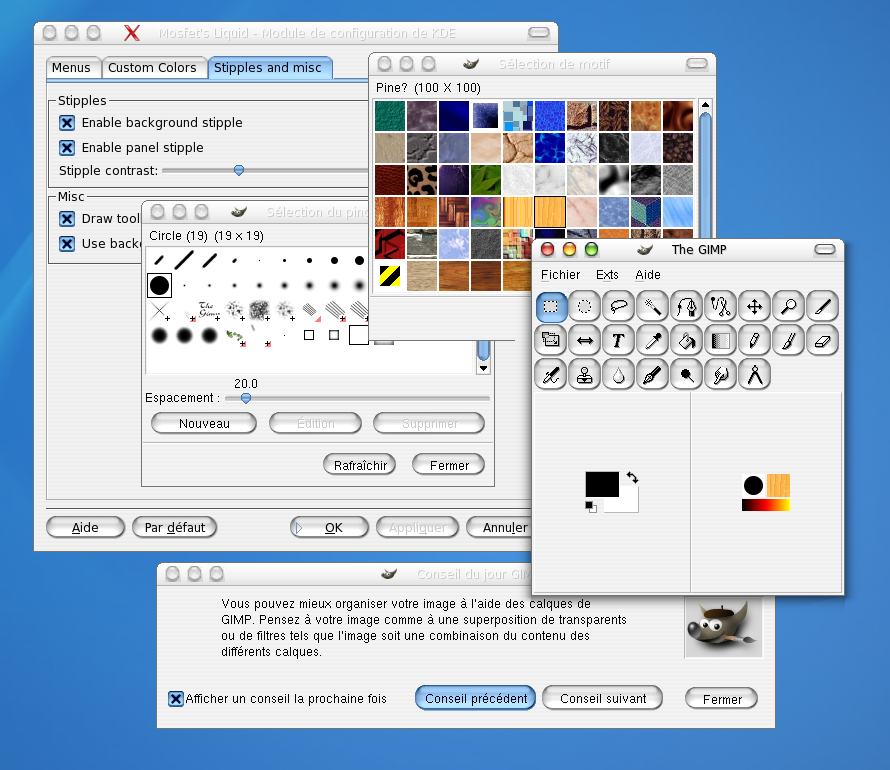Select the Stipples and misc tab
Viewport: 890px width, 770px height.
pyautogui.click(x=270, y=68)
